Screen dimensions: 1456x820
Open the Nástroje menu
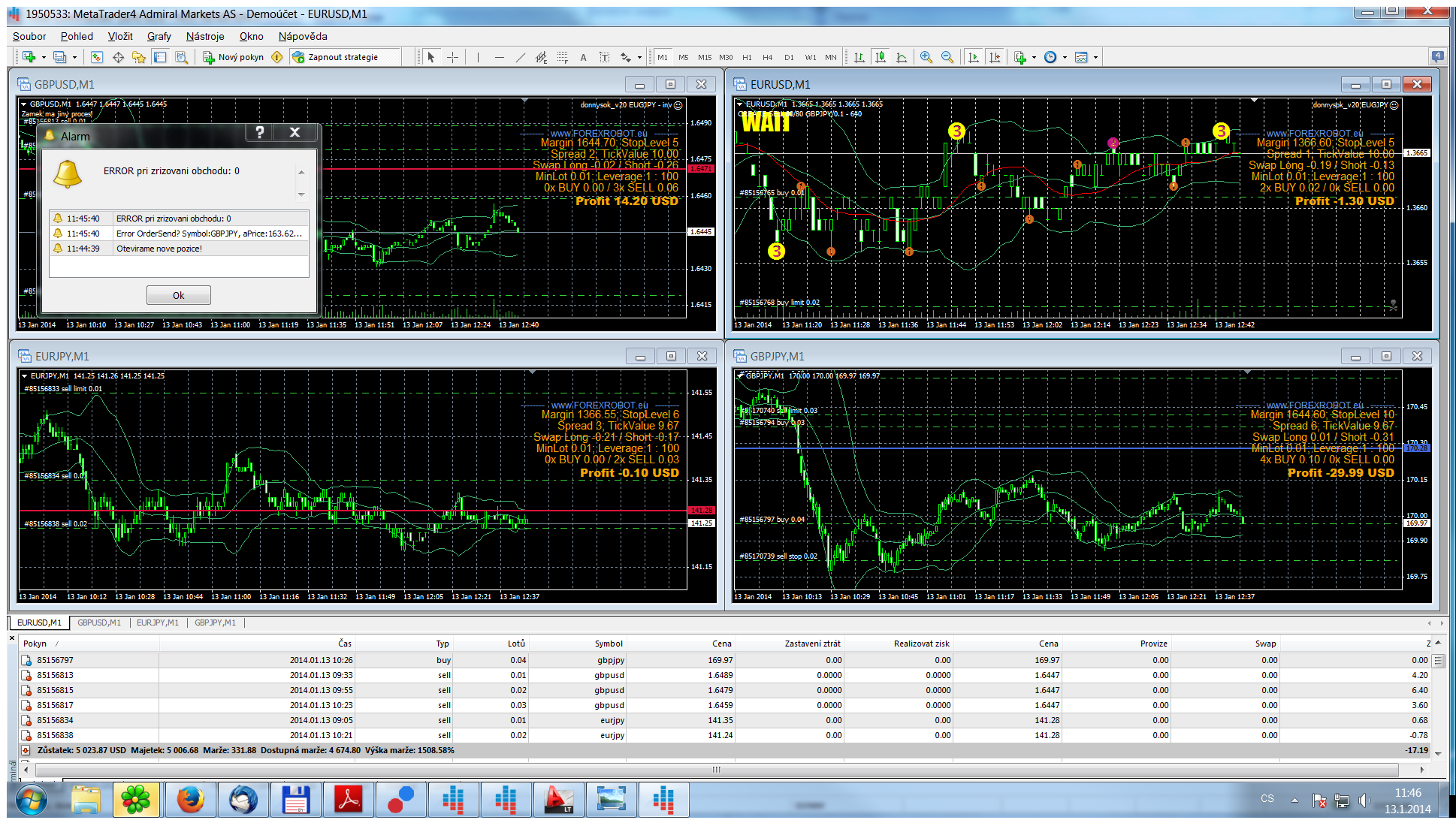[205, 36]
